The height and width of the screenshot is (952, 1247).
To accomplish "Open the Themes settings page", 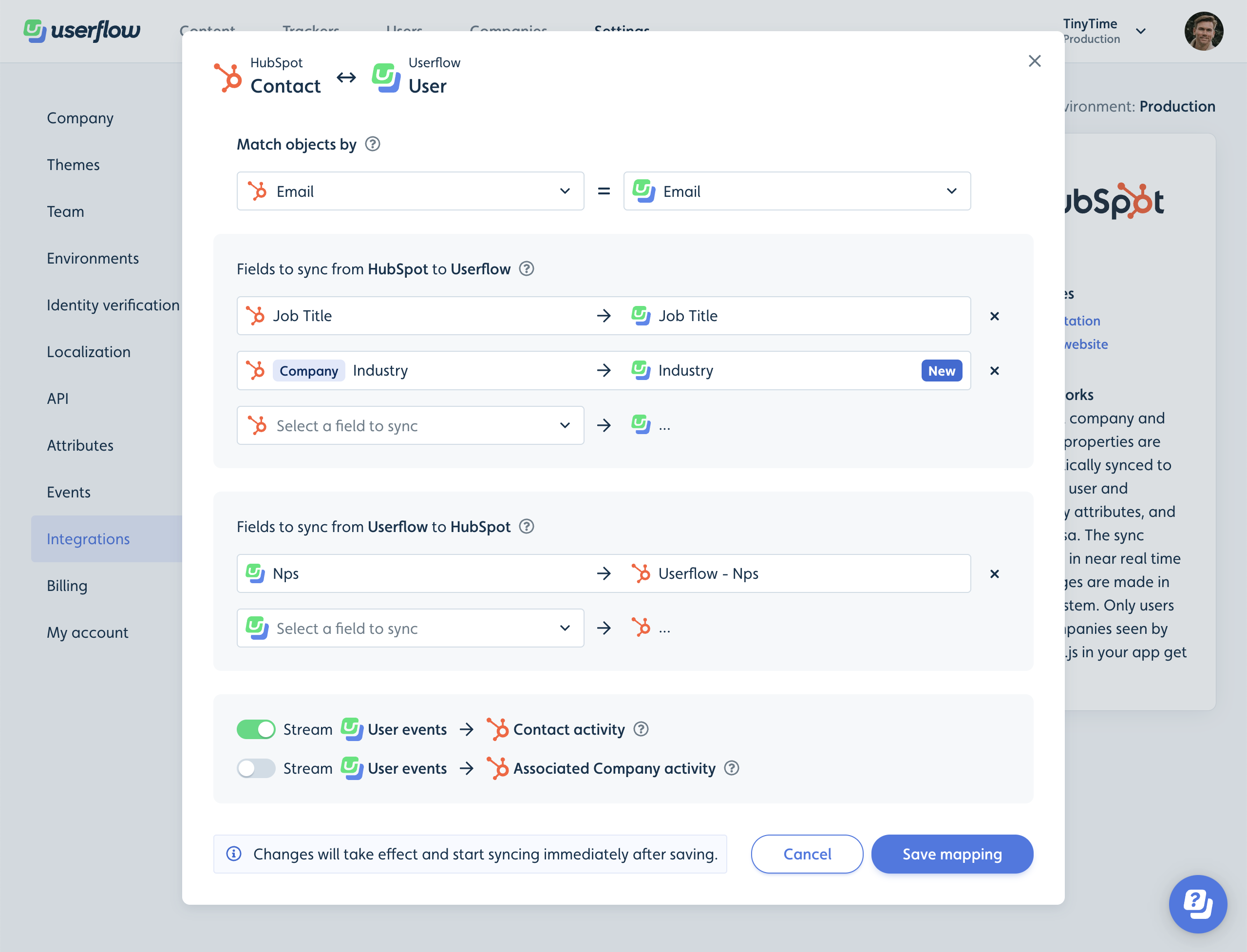I will point(73,165).
